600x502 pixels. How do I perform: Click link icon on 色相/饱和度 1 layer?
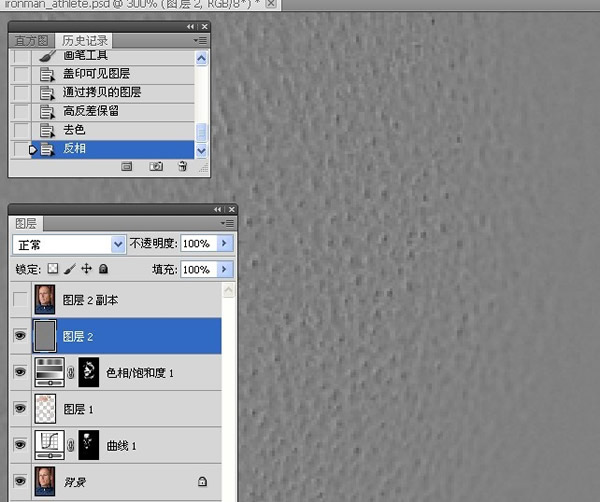tap(71, 372)
